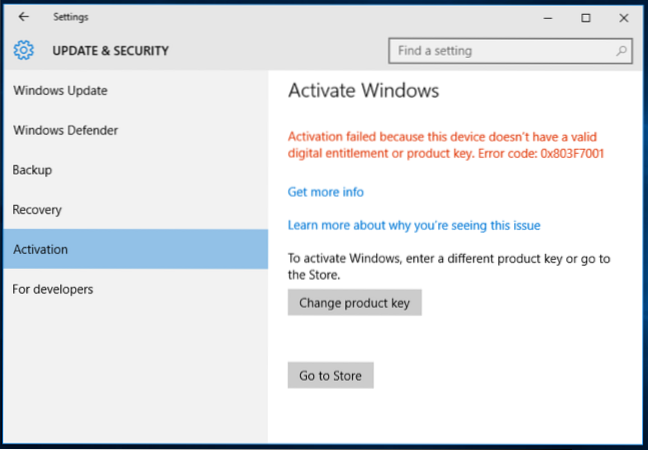Open Learn more about this issue link
Image resolution: width=648 pixels, height=450 pixels.
tap(414, 226)
